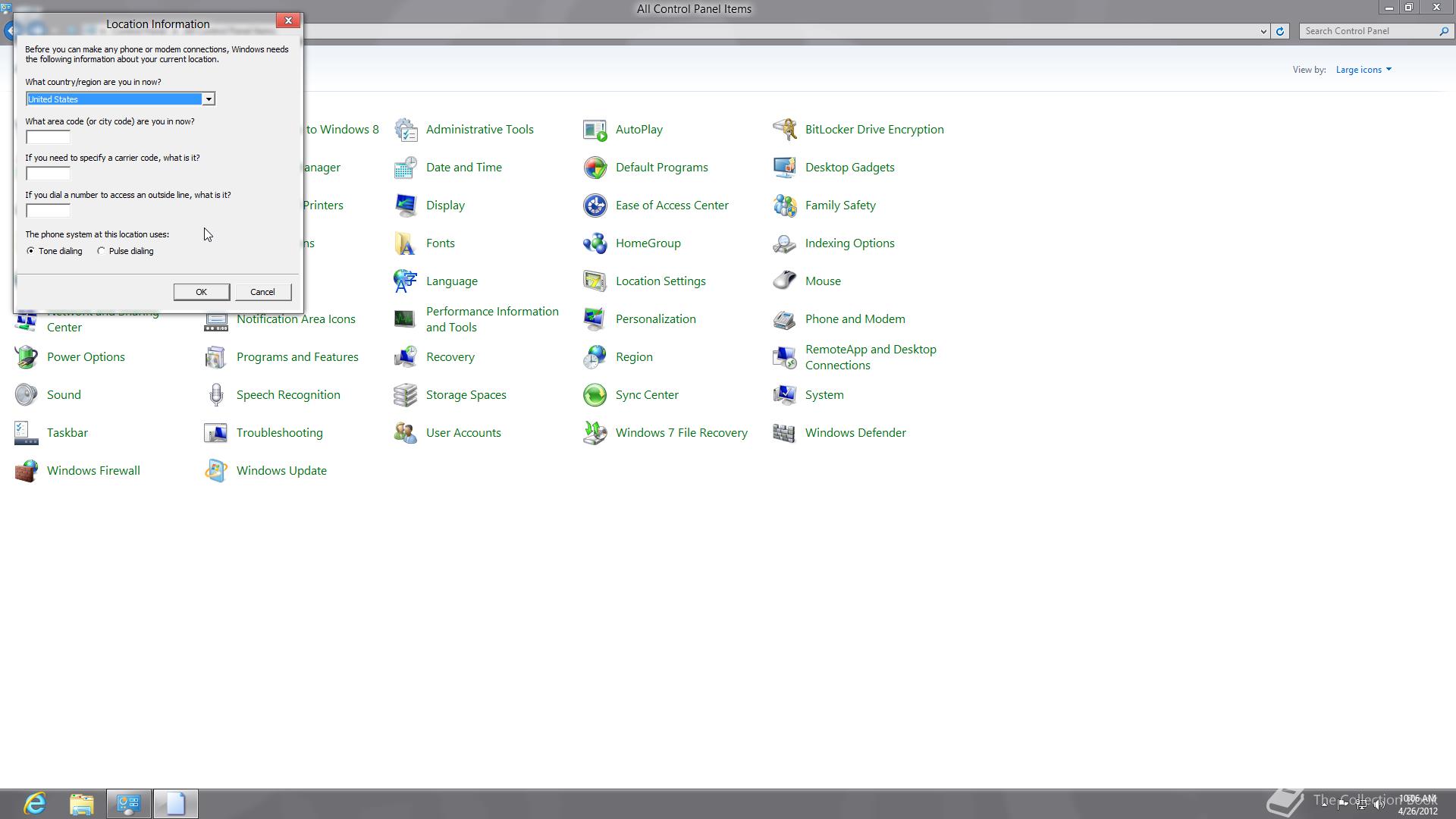Open the Family Safety icon

coord(785,206)
